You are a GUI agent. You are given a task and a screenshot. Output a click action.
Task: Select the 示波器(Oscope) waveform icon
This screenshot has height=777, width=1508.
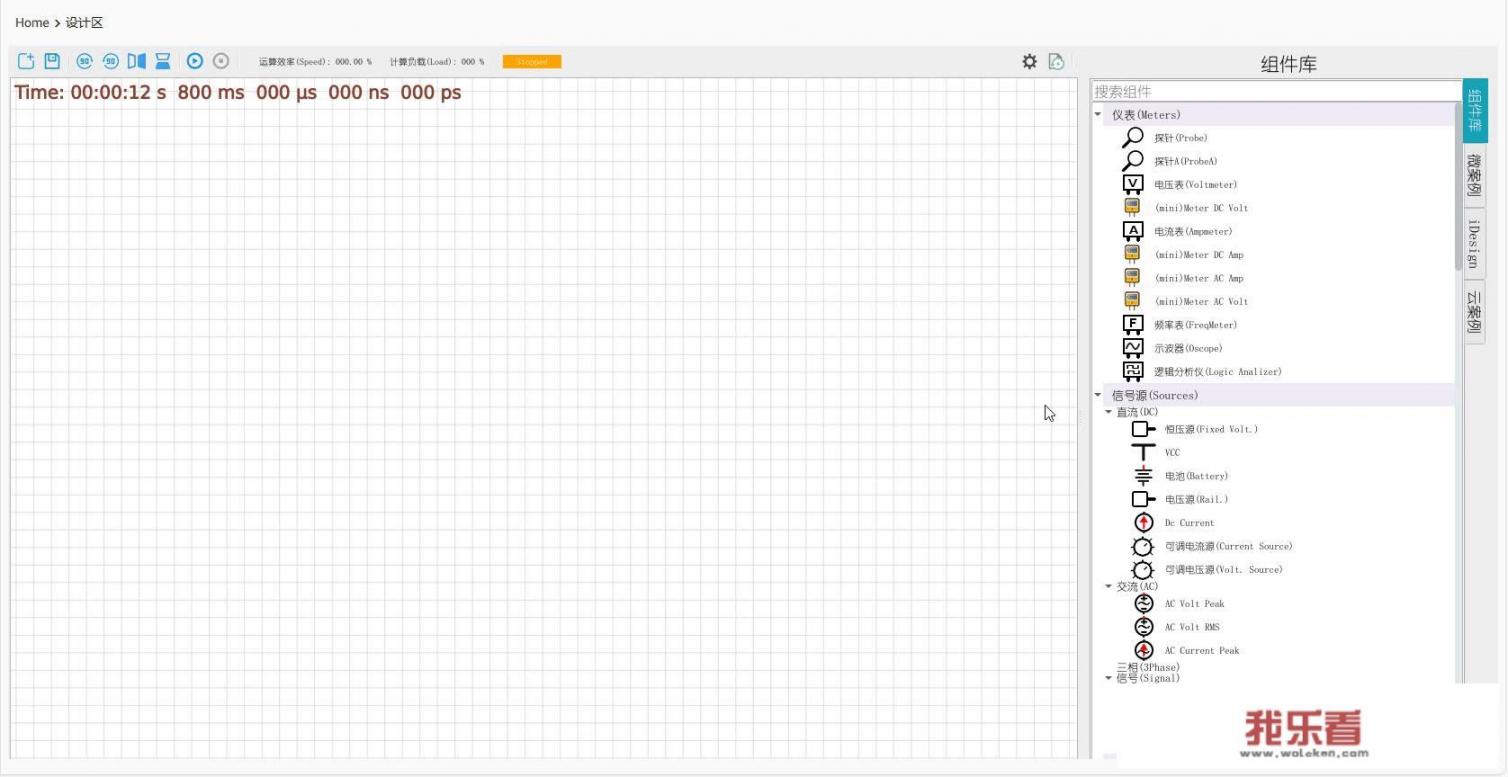1133,348
